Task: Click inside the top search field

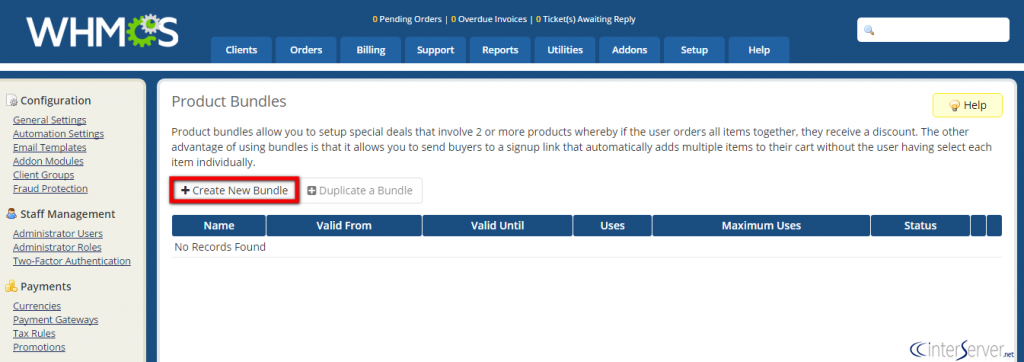Action: coord(933,30)
